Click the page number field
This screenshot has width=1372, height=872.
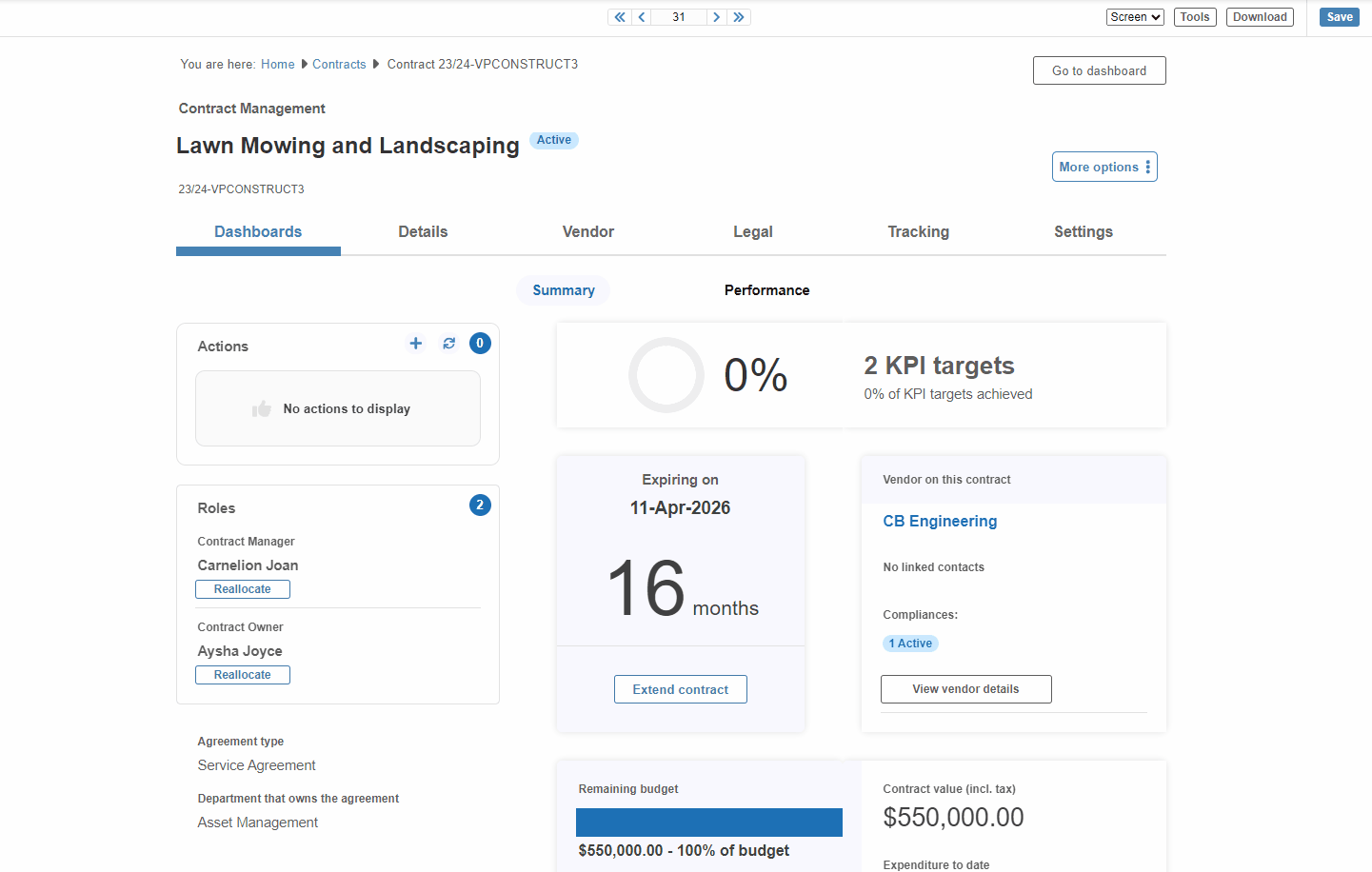tap(679, 17)
